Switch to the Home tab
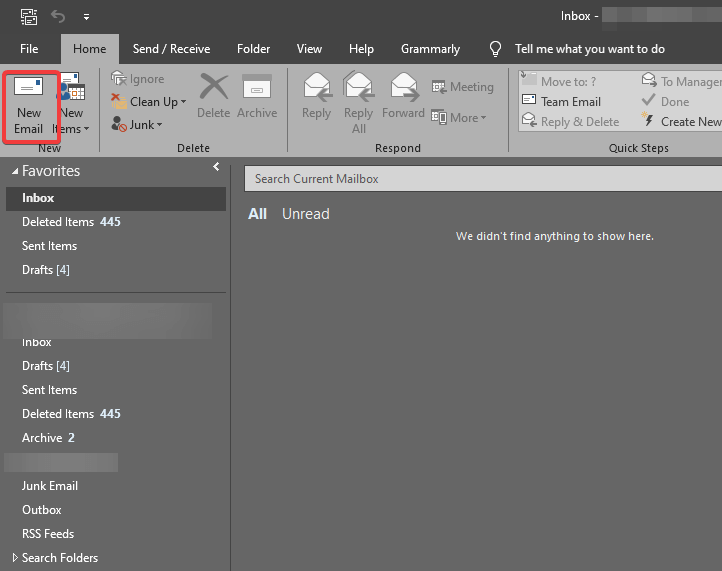The height and width of the screenshot is (571, 722). 89,49
